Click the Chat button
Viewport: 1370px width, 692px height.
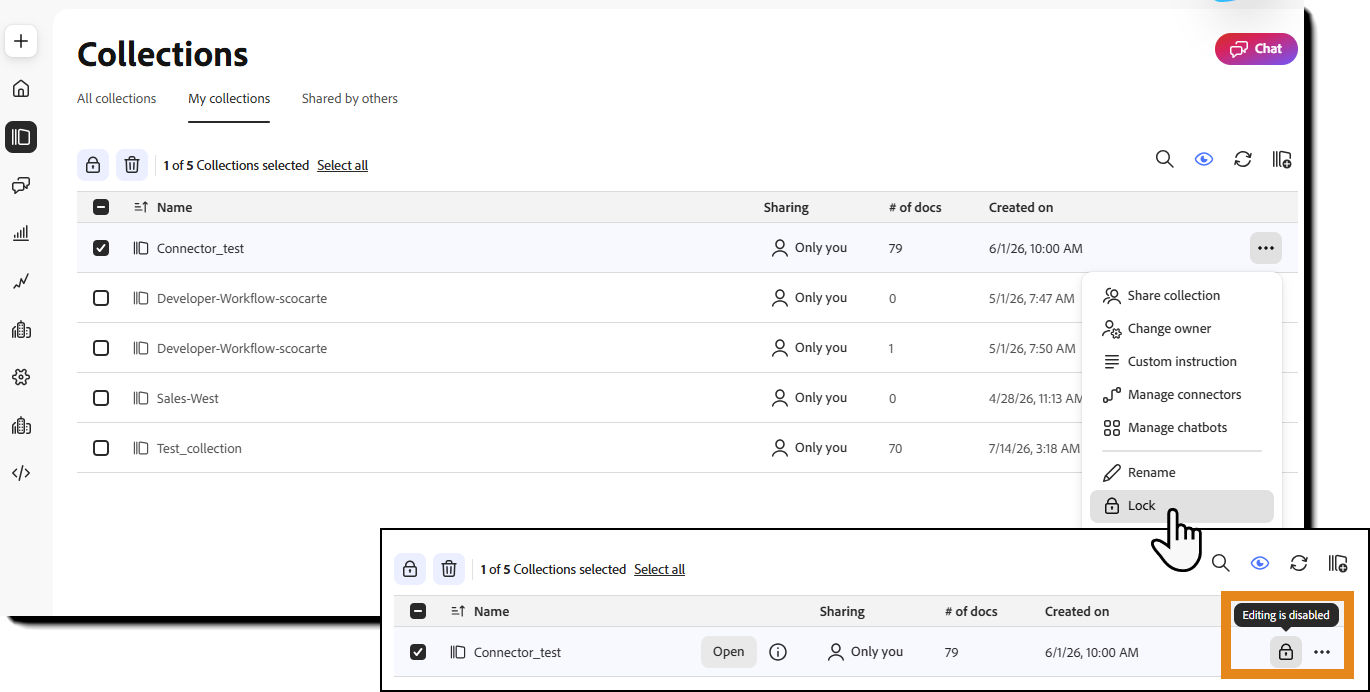point(1256,49)
